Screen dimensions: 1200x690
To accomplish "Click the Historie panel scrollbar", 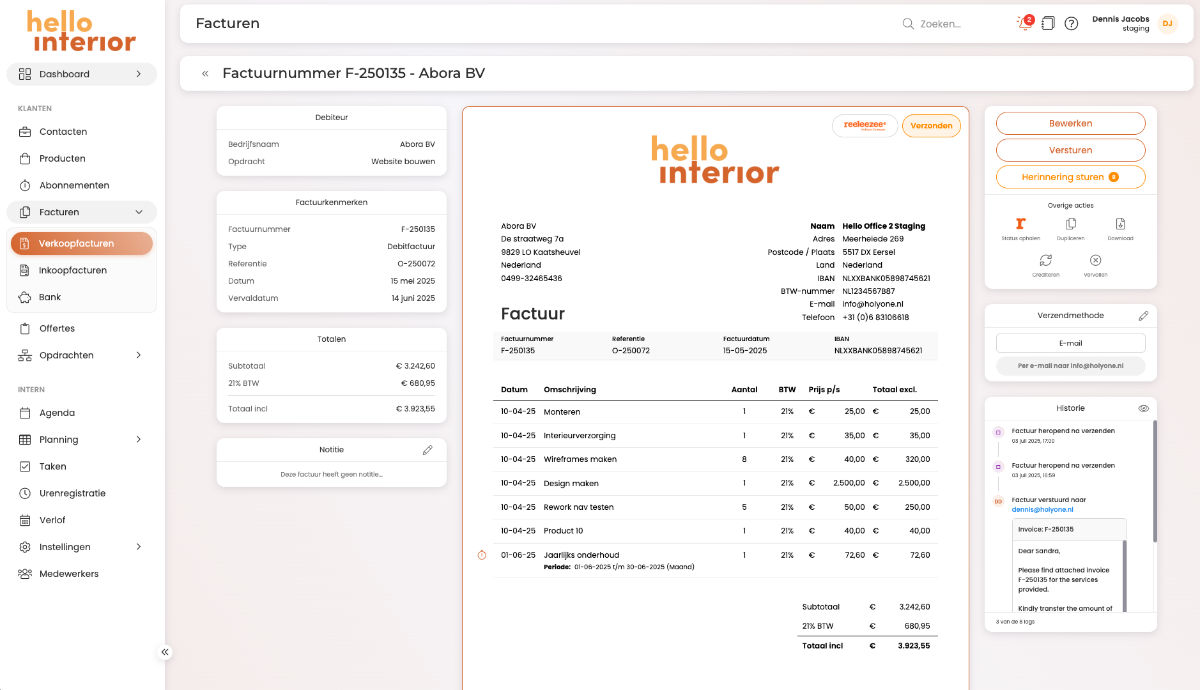I will 1154,480.
